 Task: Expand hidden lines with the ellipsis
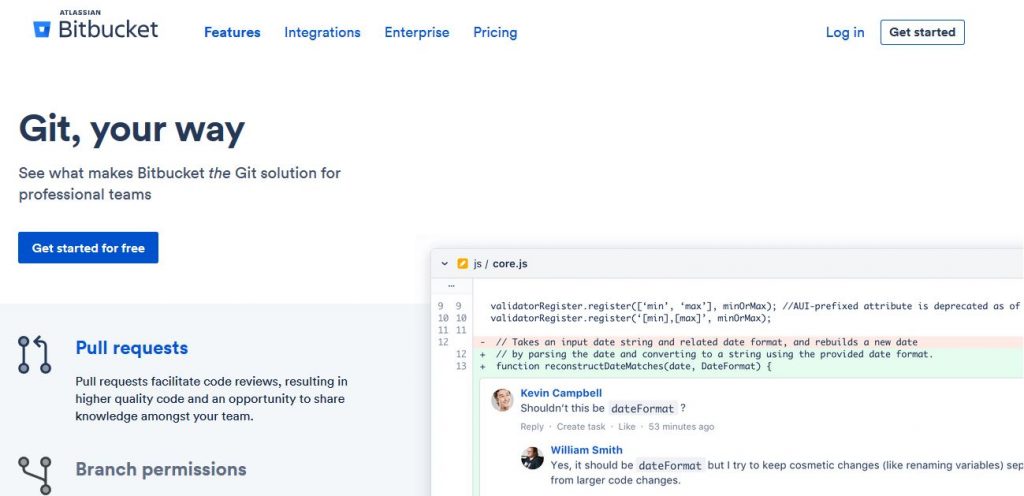(x=451, y=286)
